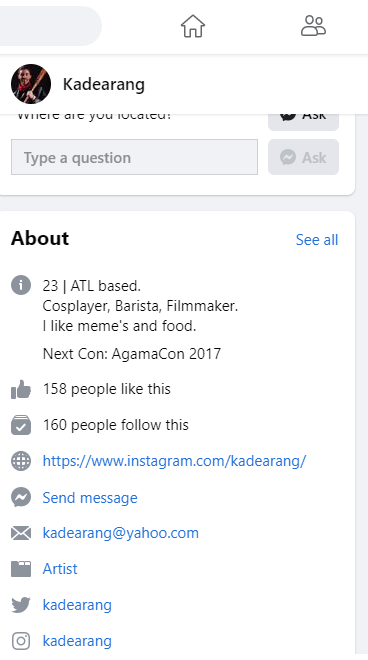Click the Messenger icon beside Send message
The image size is (368, 660).
click(x=21, y=497)
